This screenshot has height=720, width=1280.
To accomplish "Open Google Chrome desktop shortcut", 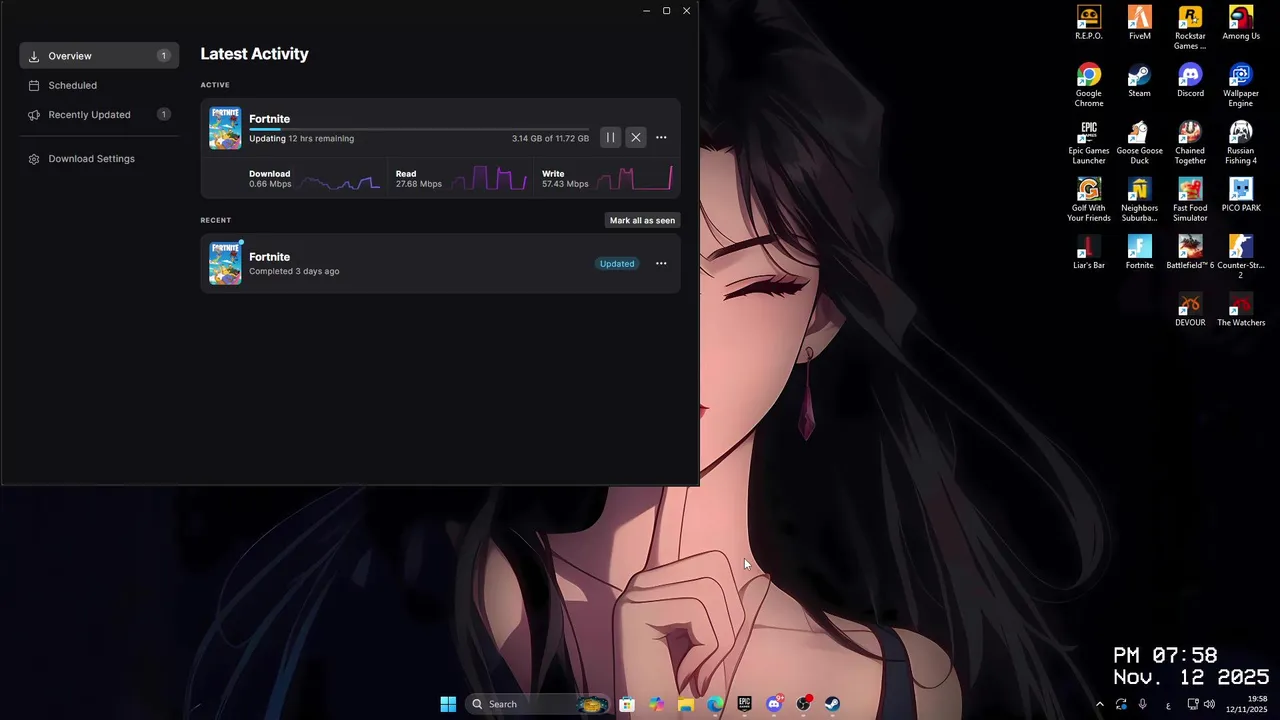I will pos(1089,85).
